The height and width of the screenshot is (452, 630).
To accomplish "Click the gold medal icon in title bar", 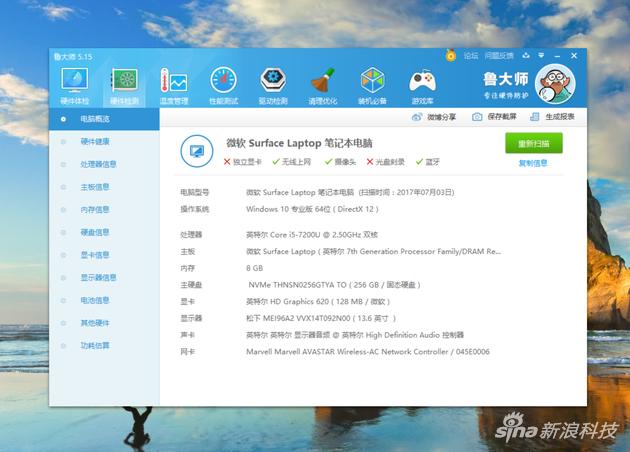I will click(x=451, y=55).
